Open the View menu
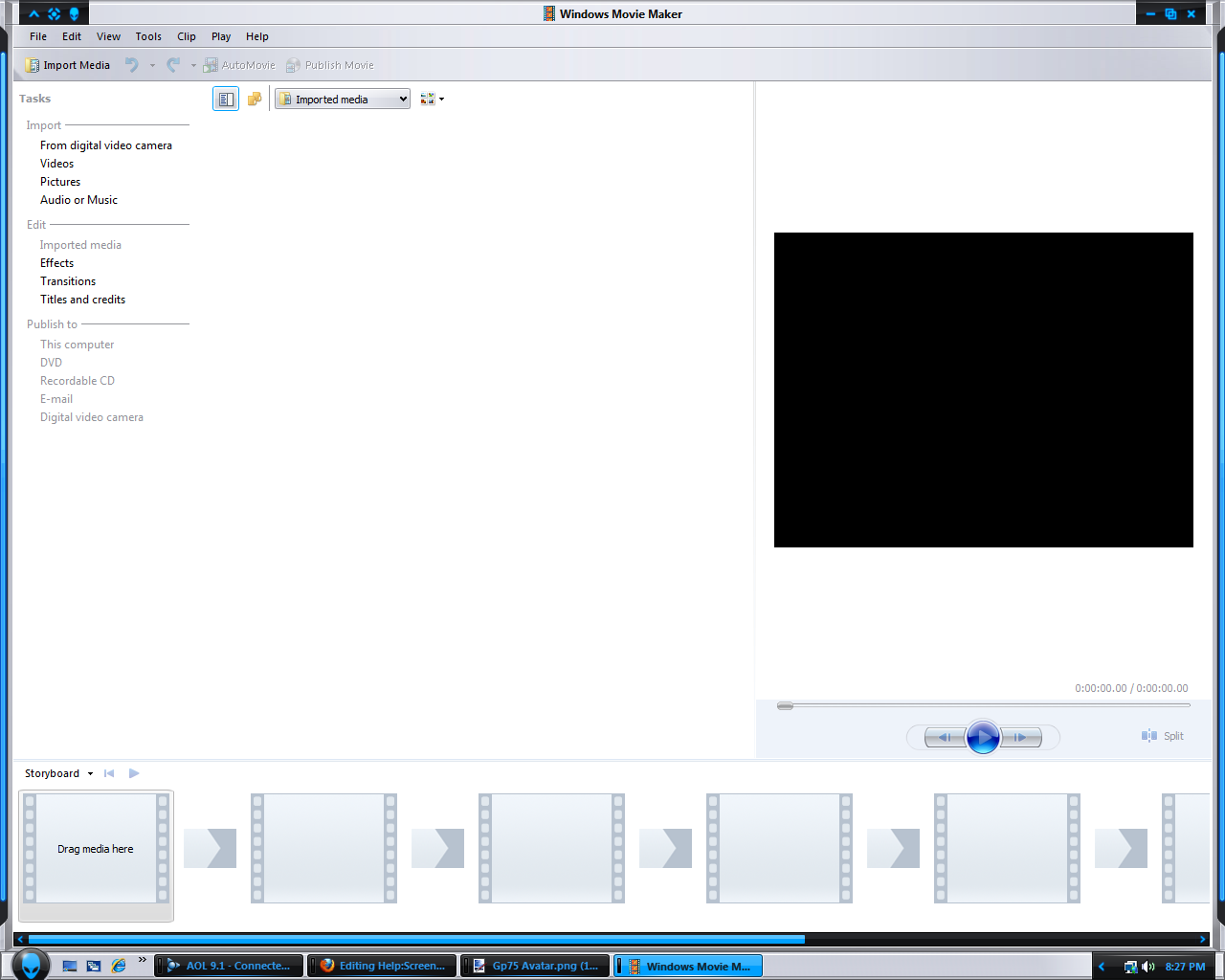Image resolution: width=1225 pixels, height=980 pixels. [x=108, y=36]
